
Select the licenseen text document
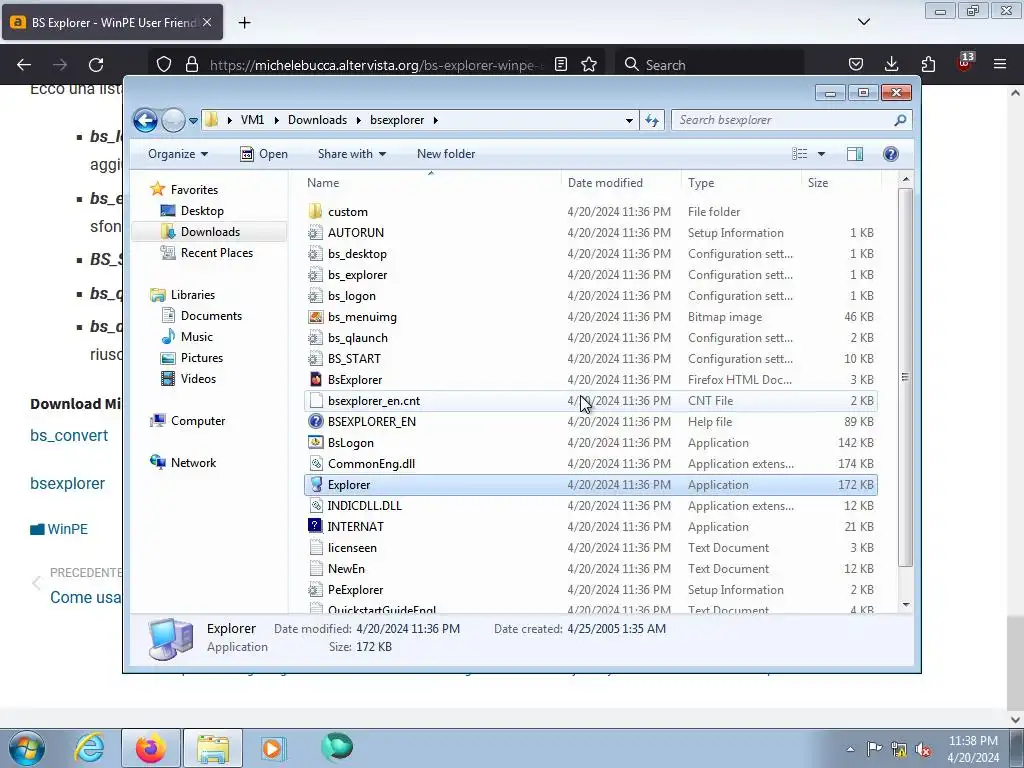[352, 548]
